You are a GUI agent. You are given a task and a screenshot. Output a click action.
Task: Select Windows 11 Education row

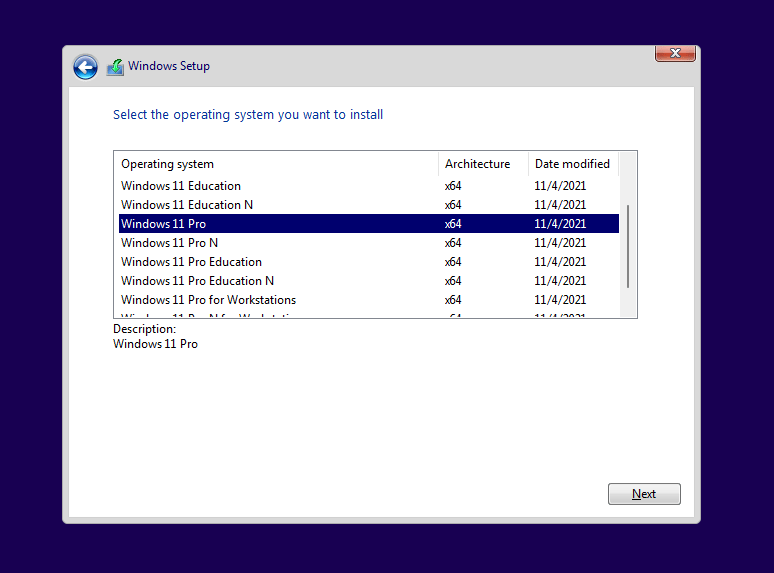tap(369, 186)
